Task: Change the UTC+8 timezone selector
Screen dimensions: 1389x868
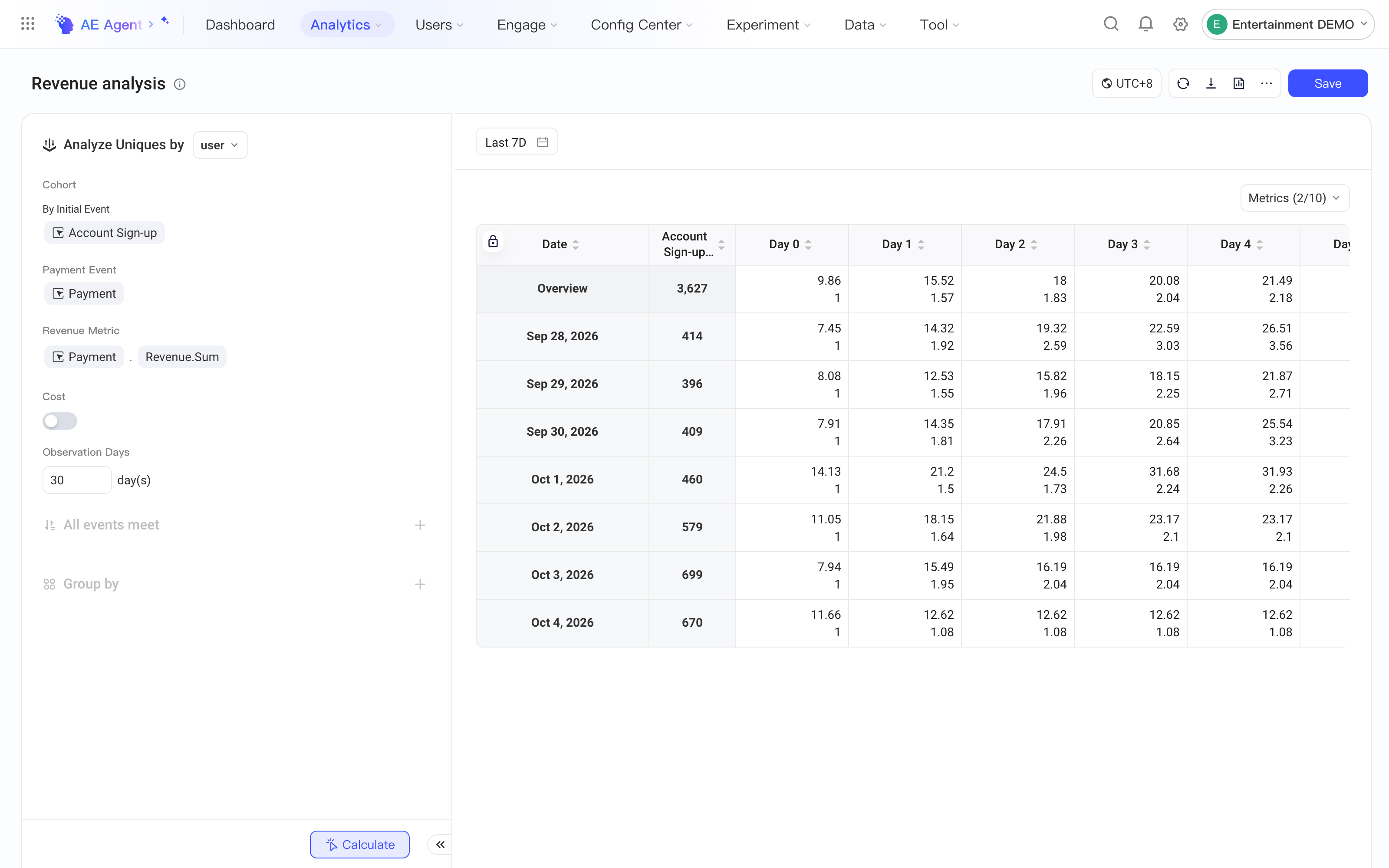Action: (1127, 84)
